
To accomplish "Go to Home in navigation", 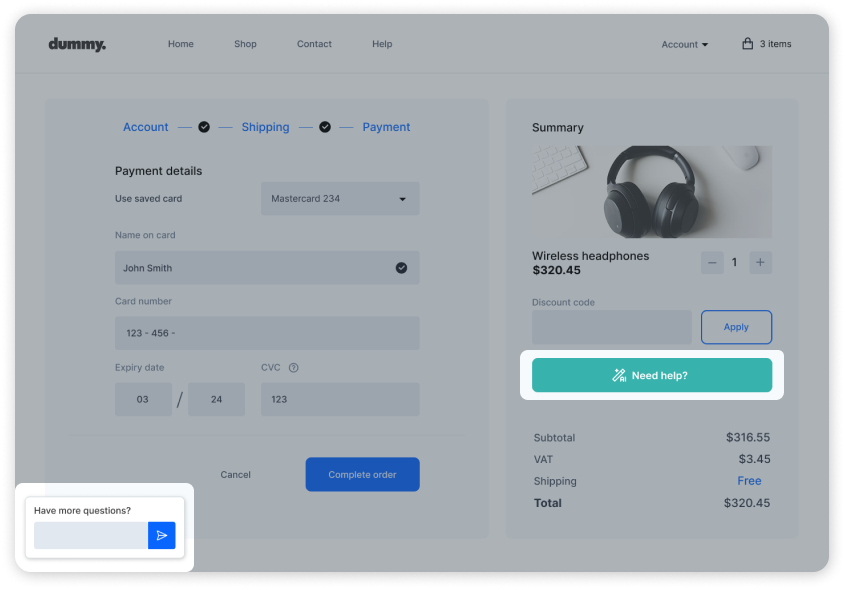I will (181, 44).
